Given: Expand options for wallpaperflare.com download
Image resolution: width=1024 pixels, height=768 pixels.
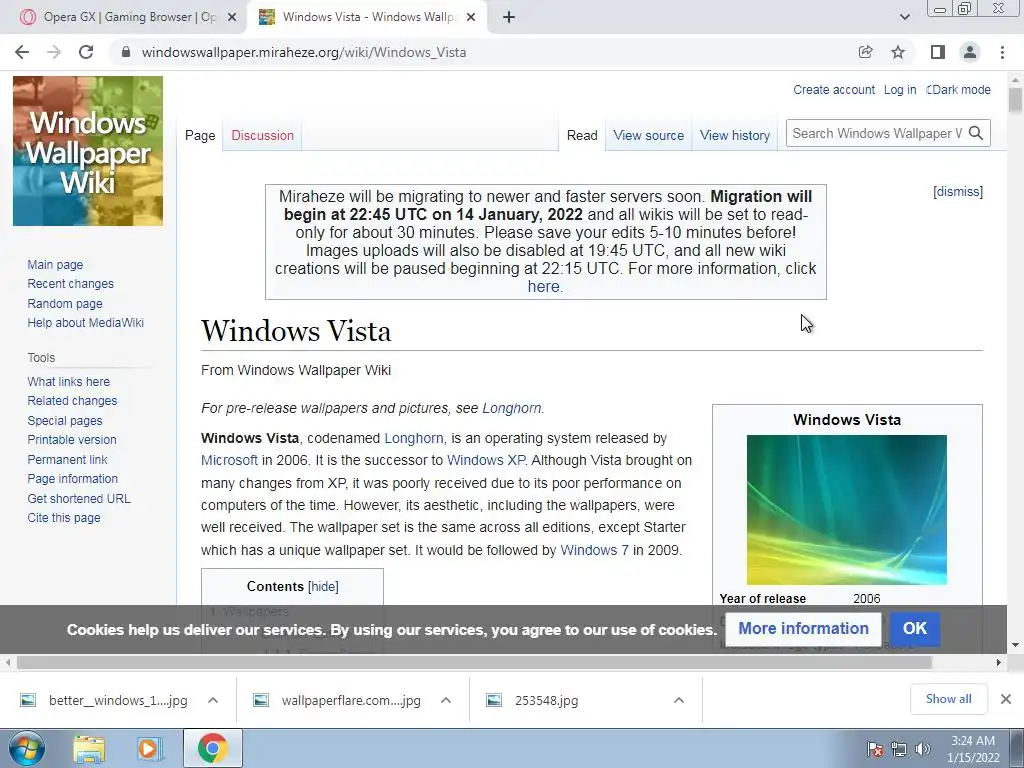Looking at the screenshot, I should pos(446,700).
